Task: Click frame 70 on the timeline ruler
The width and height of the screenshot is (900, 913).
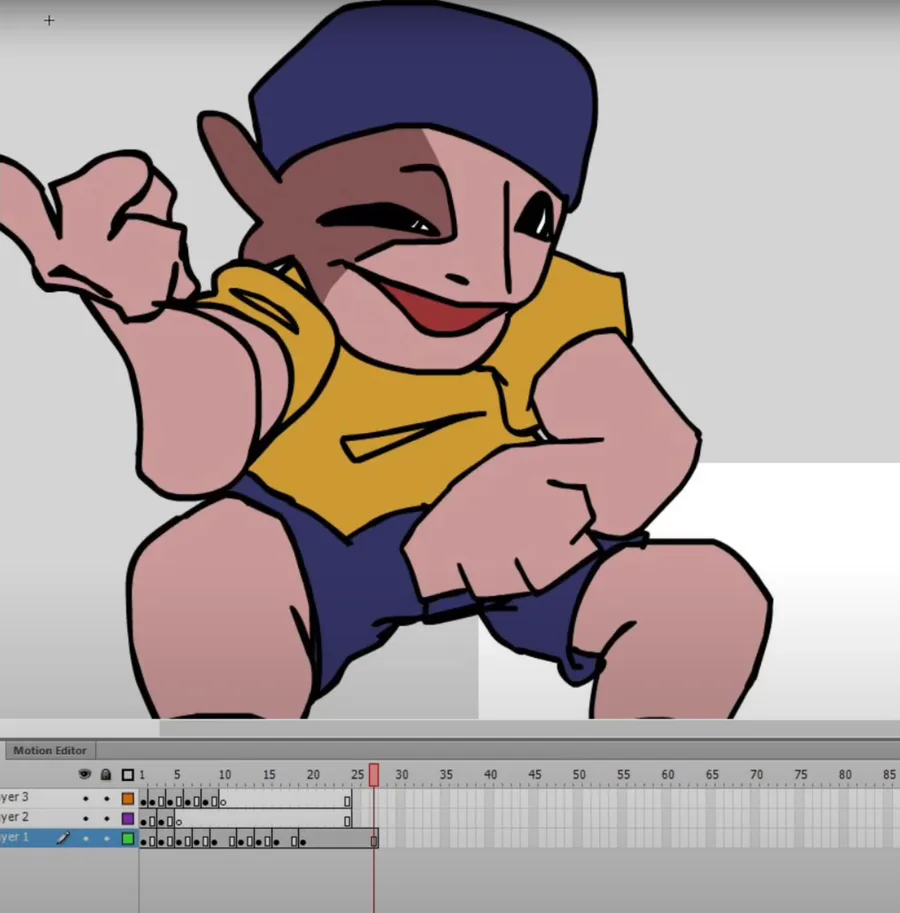Action: (756, 774)
